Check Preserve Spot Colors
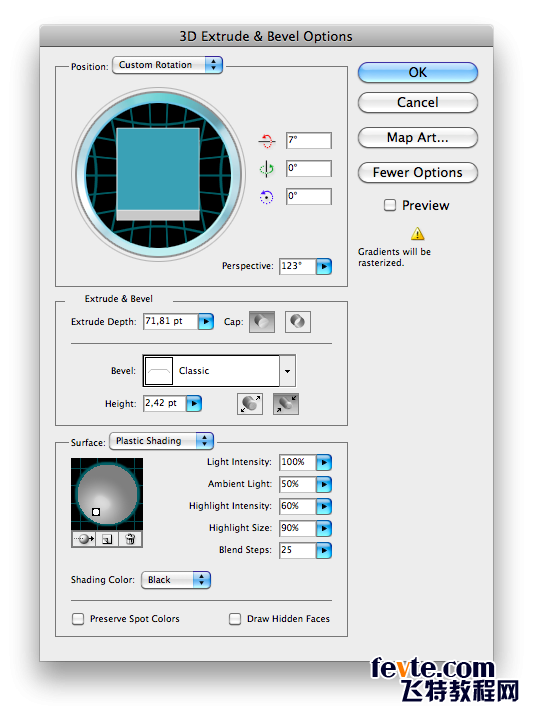Viewport: 533px width, 716px height. (78, 619)
